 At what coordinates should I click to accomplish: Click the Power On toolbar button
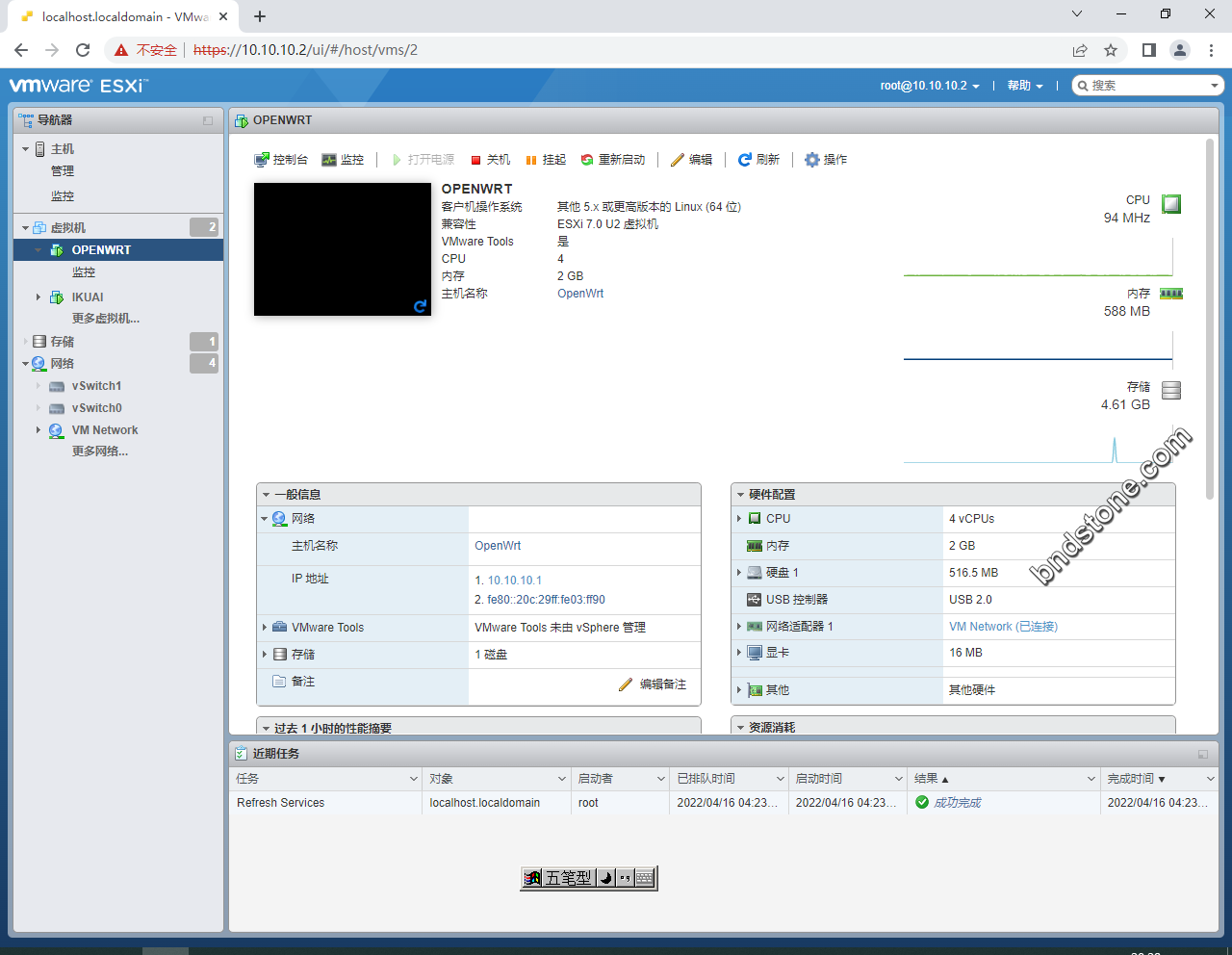click(423, 160)
